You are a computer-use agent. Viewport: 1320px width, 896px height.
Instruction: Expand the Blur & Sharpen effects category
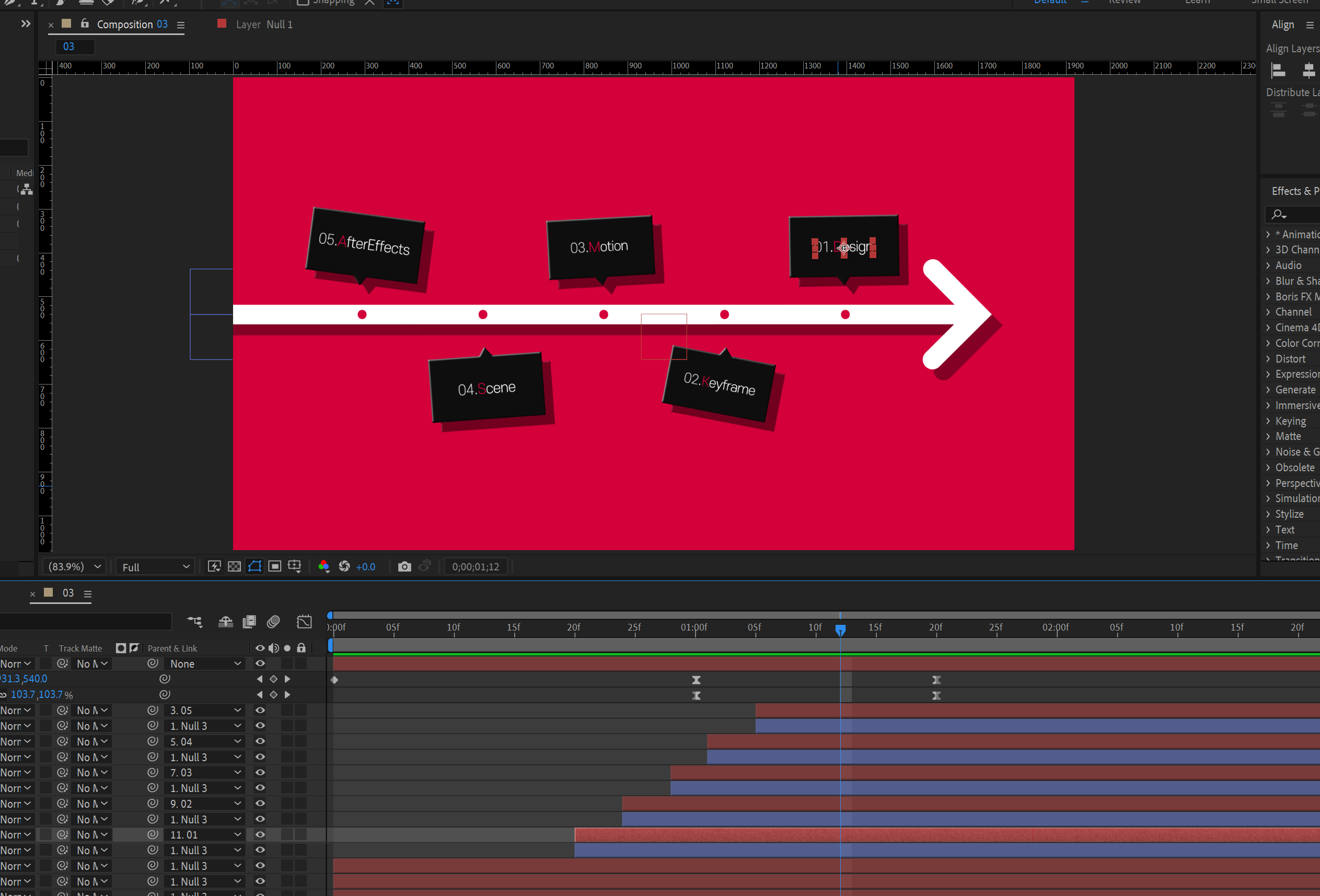(x=1268, y=281)
